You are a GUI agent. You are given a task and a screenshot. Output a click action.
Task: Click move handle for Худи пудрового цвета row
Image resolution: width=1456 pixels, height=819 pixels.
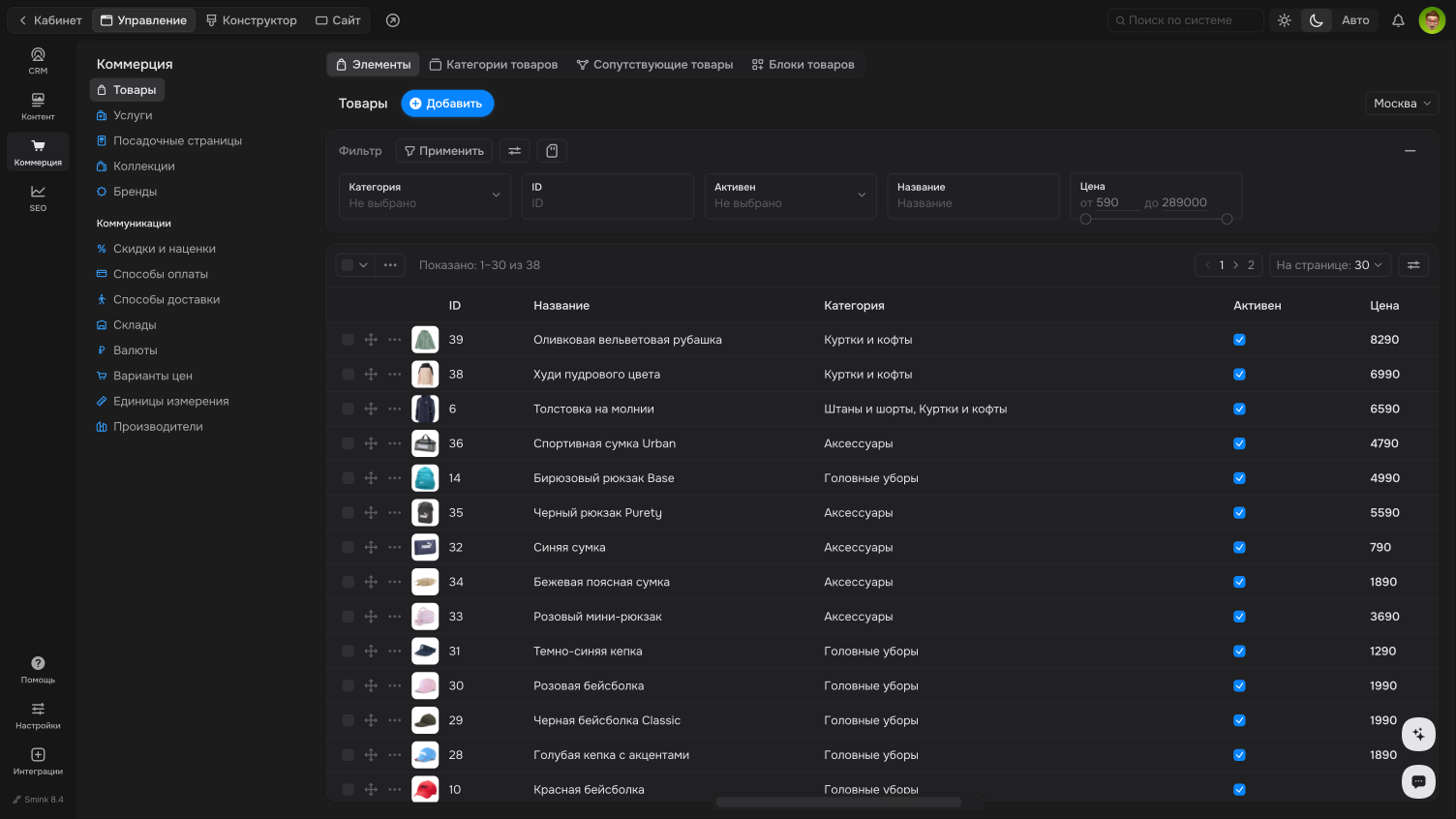(x=371, y=375)
